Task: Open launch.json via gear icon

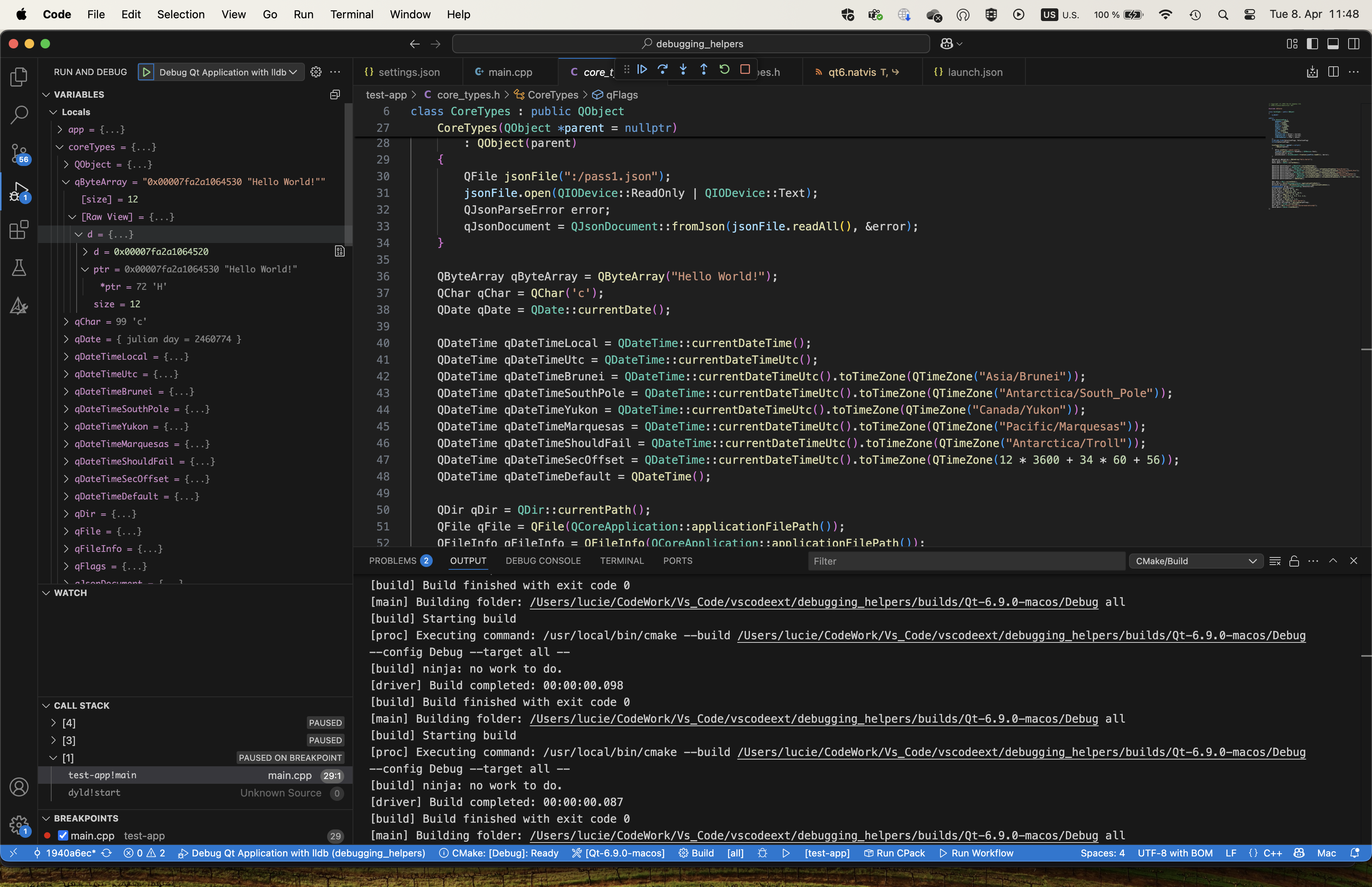Action: [316, 72]
